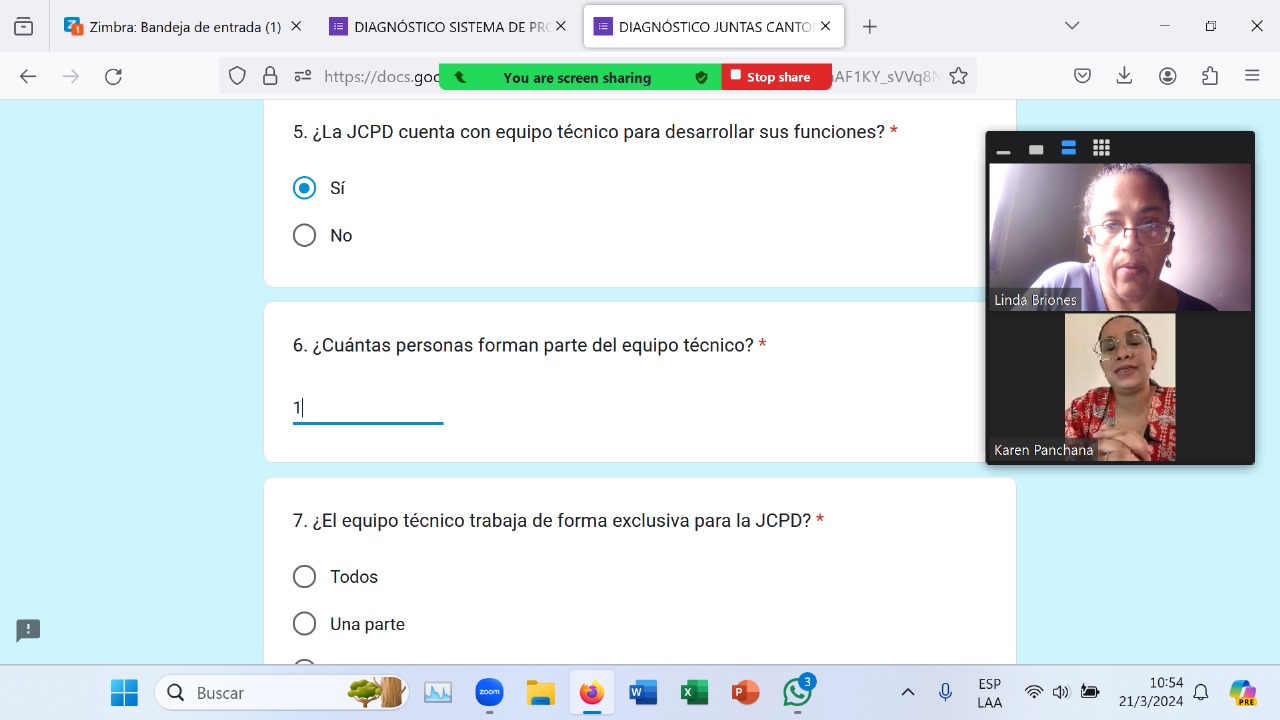Open Wi-Fi network settings tray icon
The width and height of the screenshot is (1280, 720).
[x=1034, y=692]
